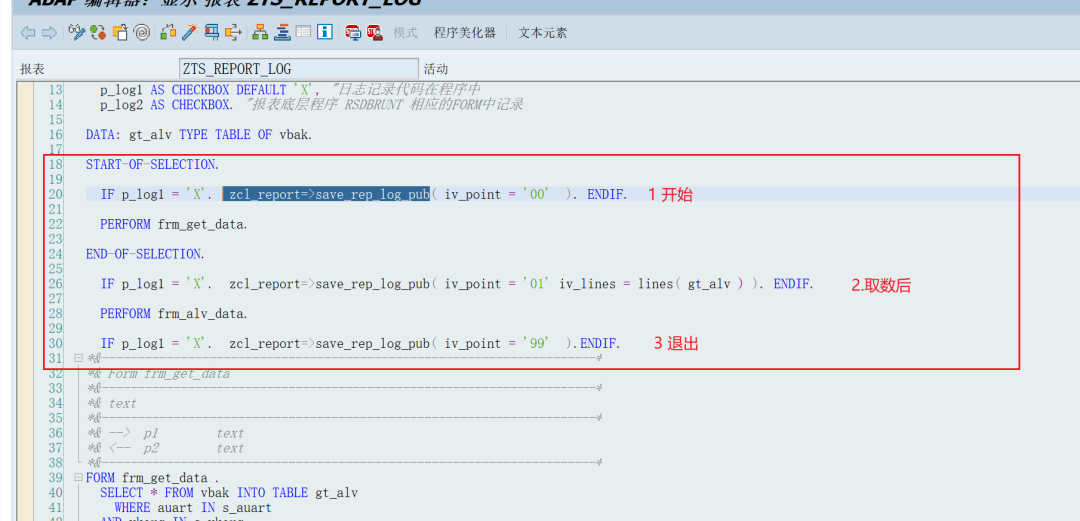
Task: Click iv_lines = lines( gt_alv ) on line 26
Action: [654, 283]
